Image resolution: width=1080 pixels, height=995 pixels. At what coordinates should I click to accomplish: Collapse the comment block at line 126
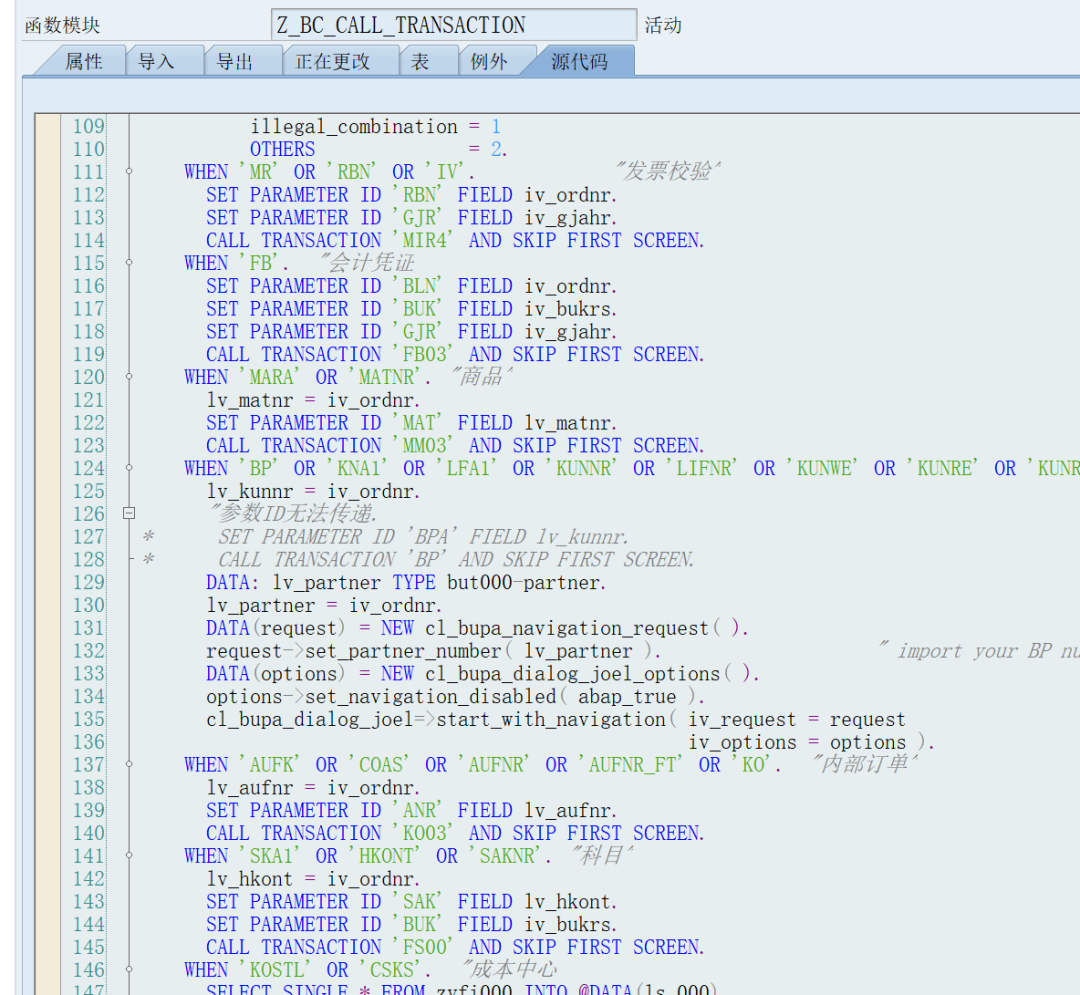point(129,513)
